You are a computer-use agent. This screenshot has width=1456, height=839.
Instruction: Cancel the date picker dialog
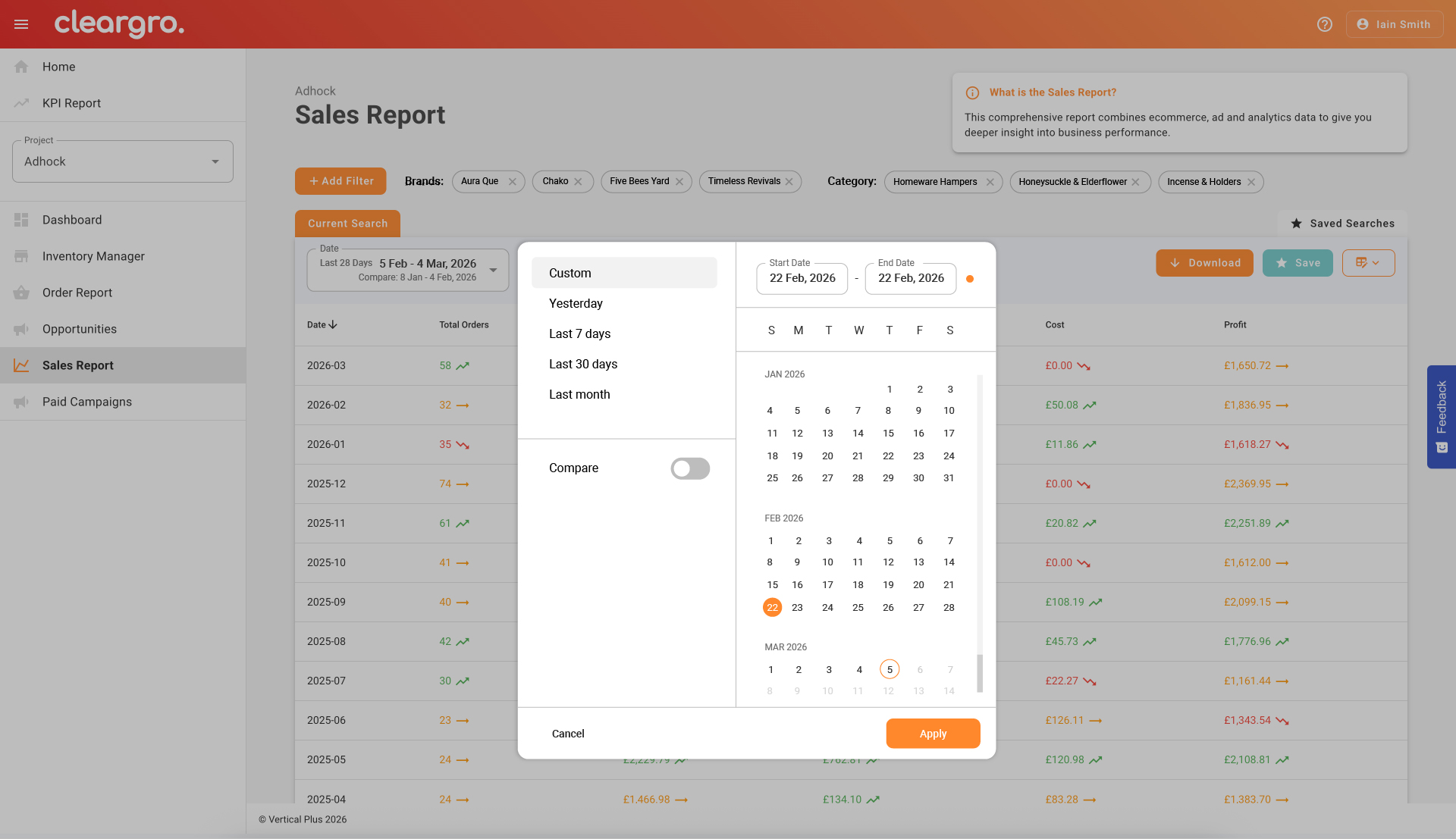(x=568, y=734)
